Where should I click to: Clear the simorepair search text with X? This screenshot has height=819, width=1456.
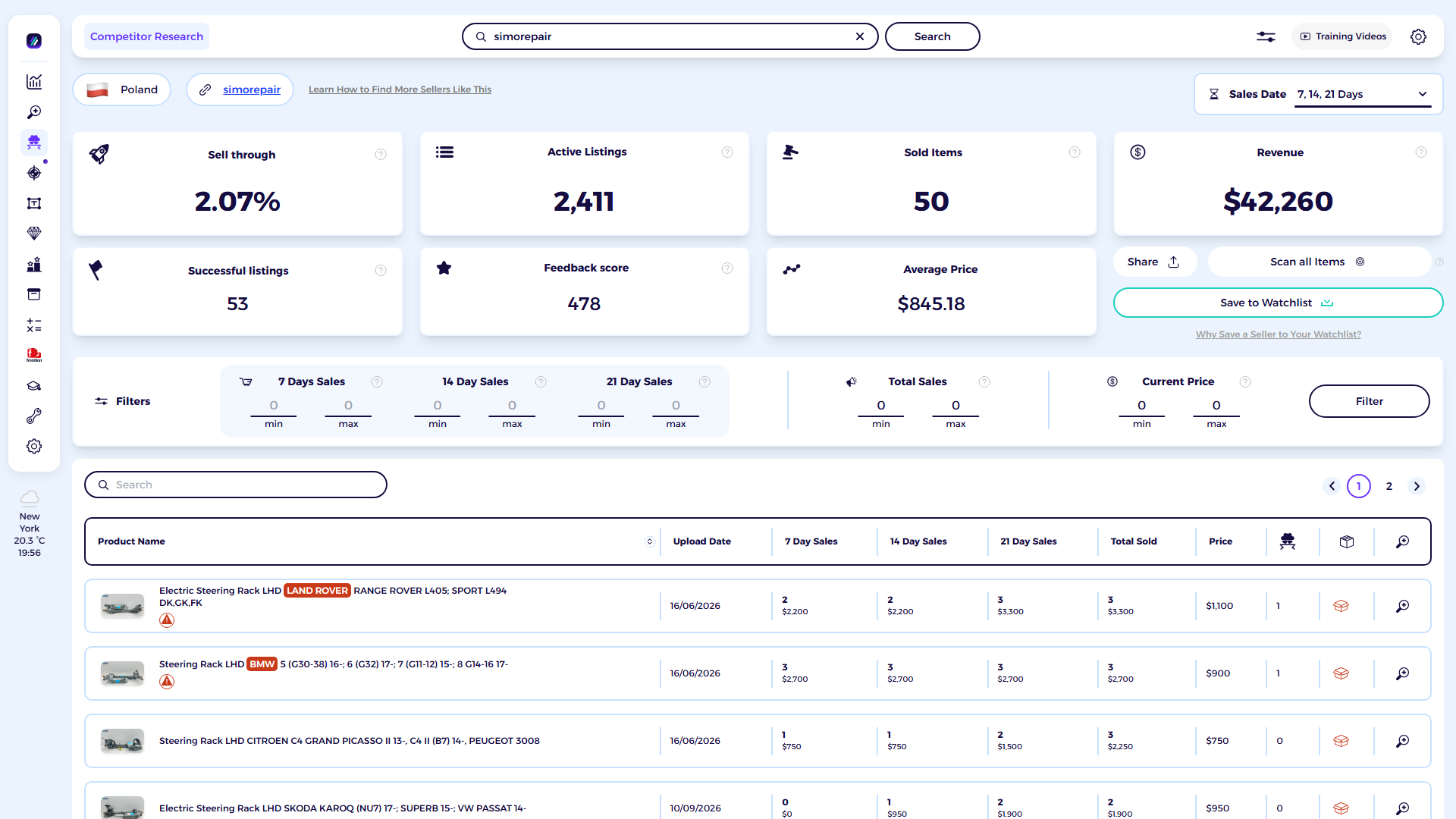(x=860, y=36)
